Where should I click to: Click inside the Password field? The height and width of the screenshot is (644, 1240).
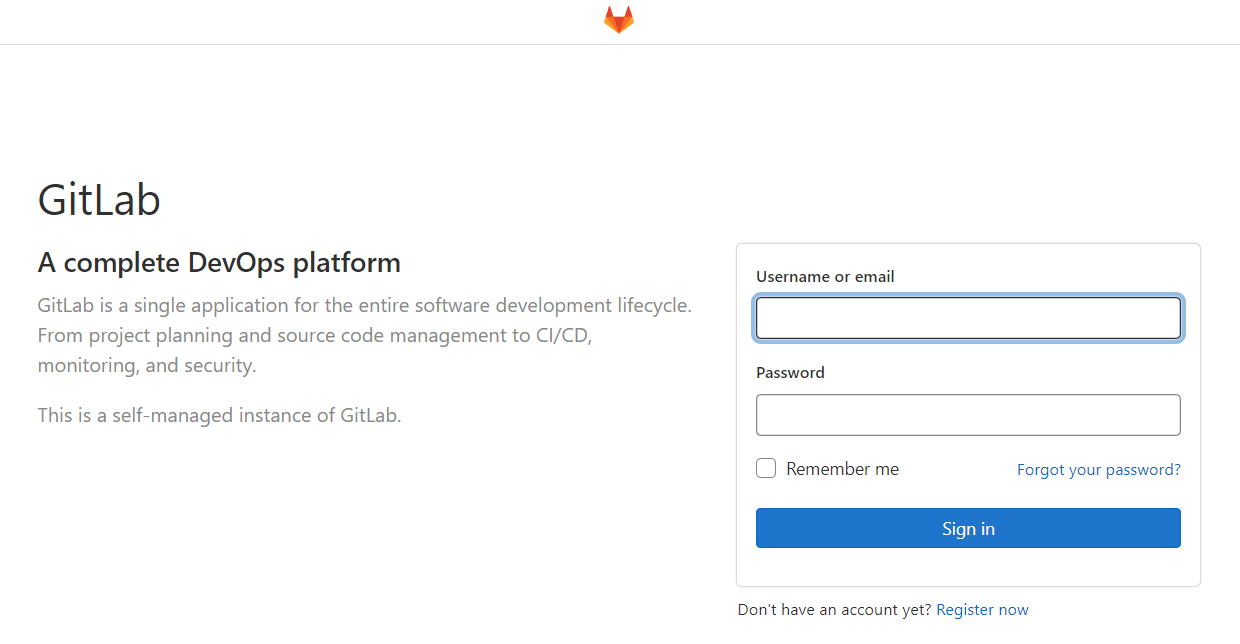(967, 414)
